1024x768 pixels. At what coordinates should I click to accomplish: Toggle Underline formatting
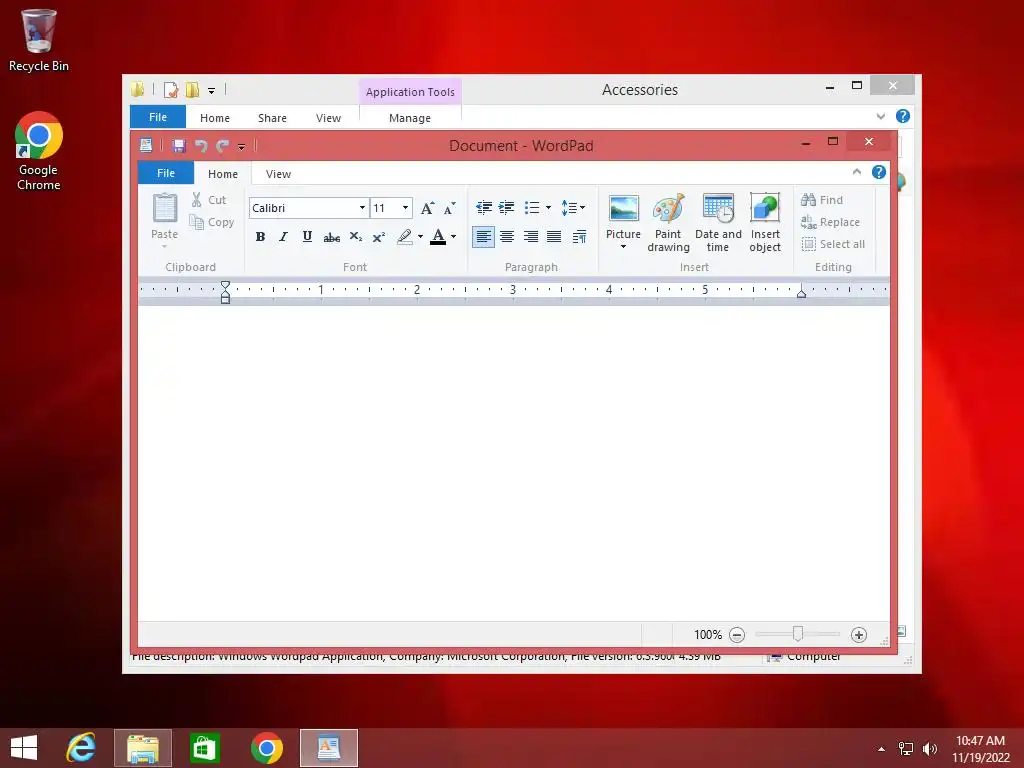(x=307, y=236)
